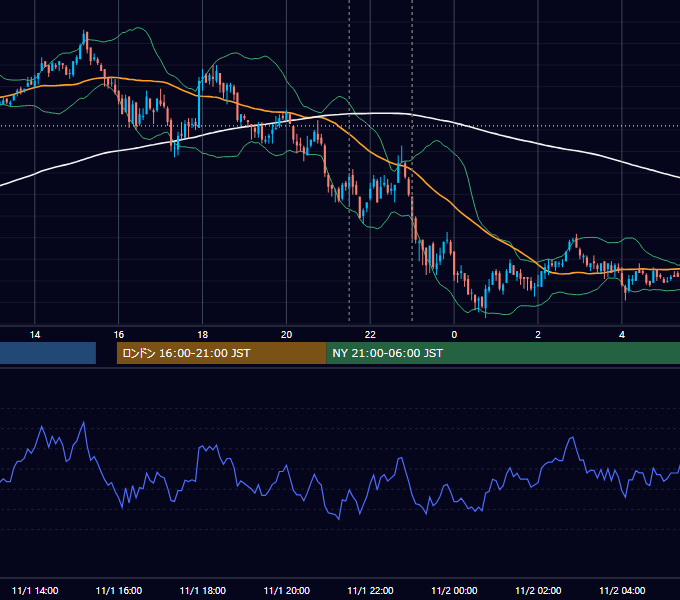The height and width of the screenshot is (600, 680).
Task: Click the blue session bar before London
Action: [48, 353]
